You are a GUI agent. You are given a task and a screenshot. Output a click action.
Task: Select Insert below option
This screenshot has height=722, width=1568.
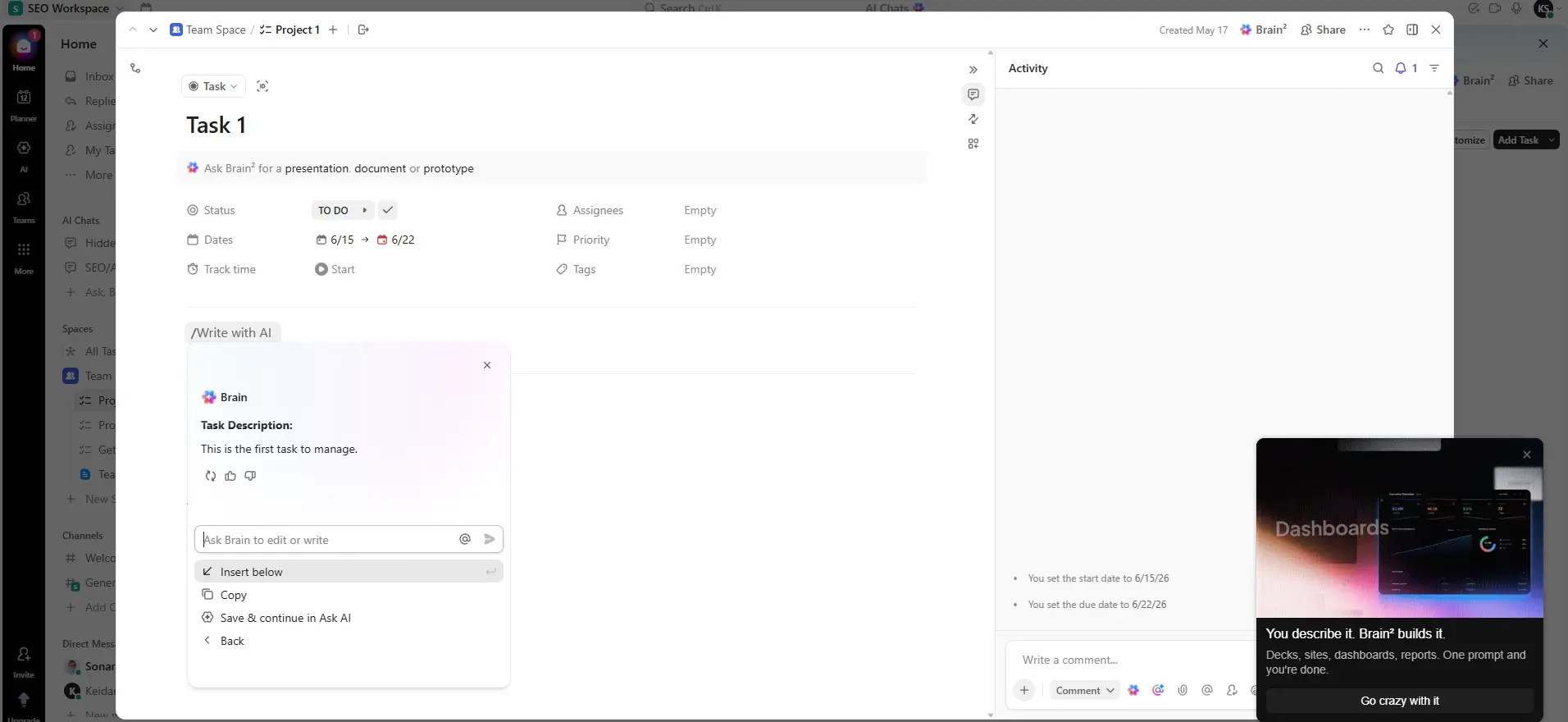pyautogui.click(x=349, y=572)
